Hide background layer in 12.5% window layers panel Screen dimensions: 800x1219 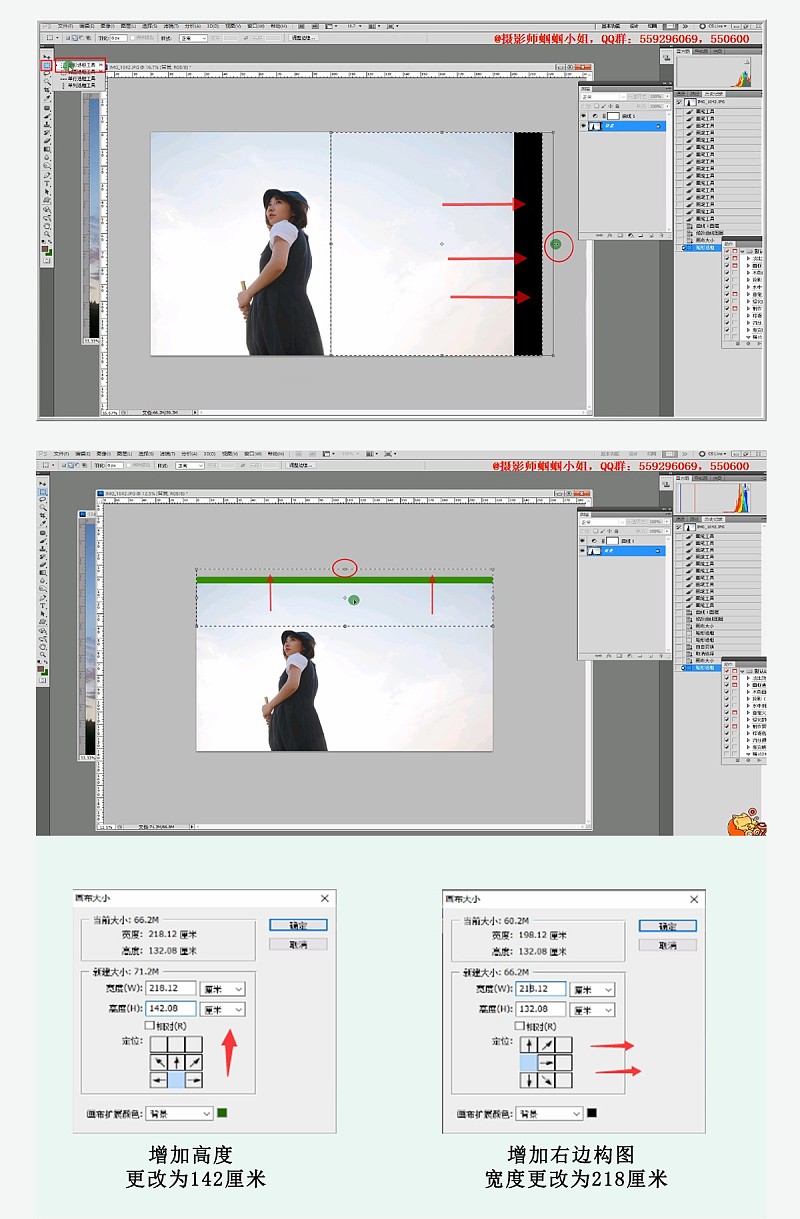582,550
